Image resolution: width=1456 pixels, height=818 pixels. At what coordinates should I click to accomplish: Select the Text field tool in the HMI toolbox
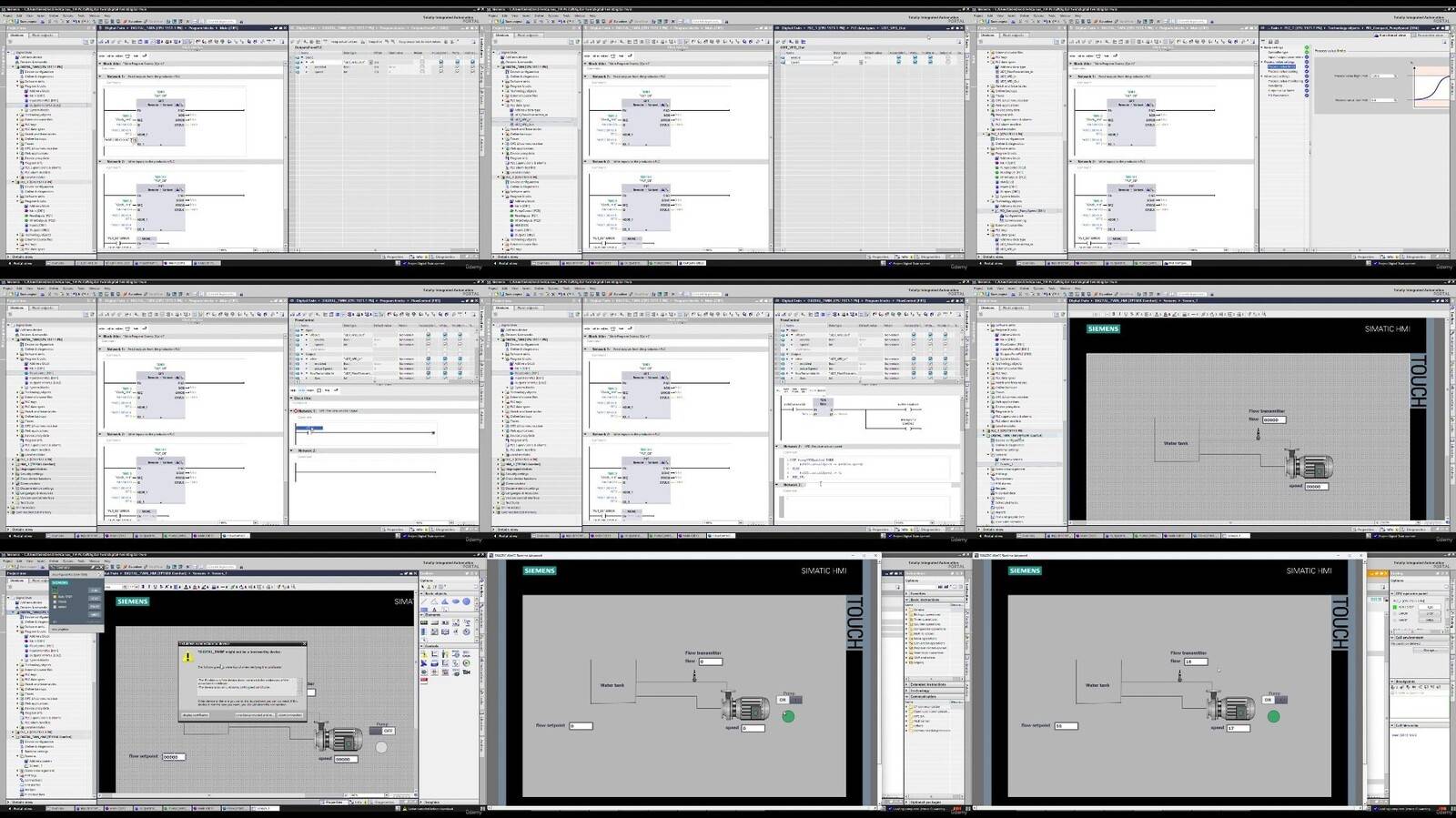coord(434,610)
